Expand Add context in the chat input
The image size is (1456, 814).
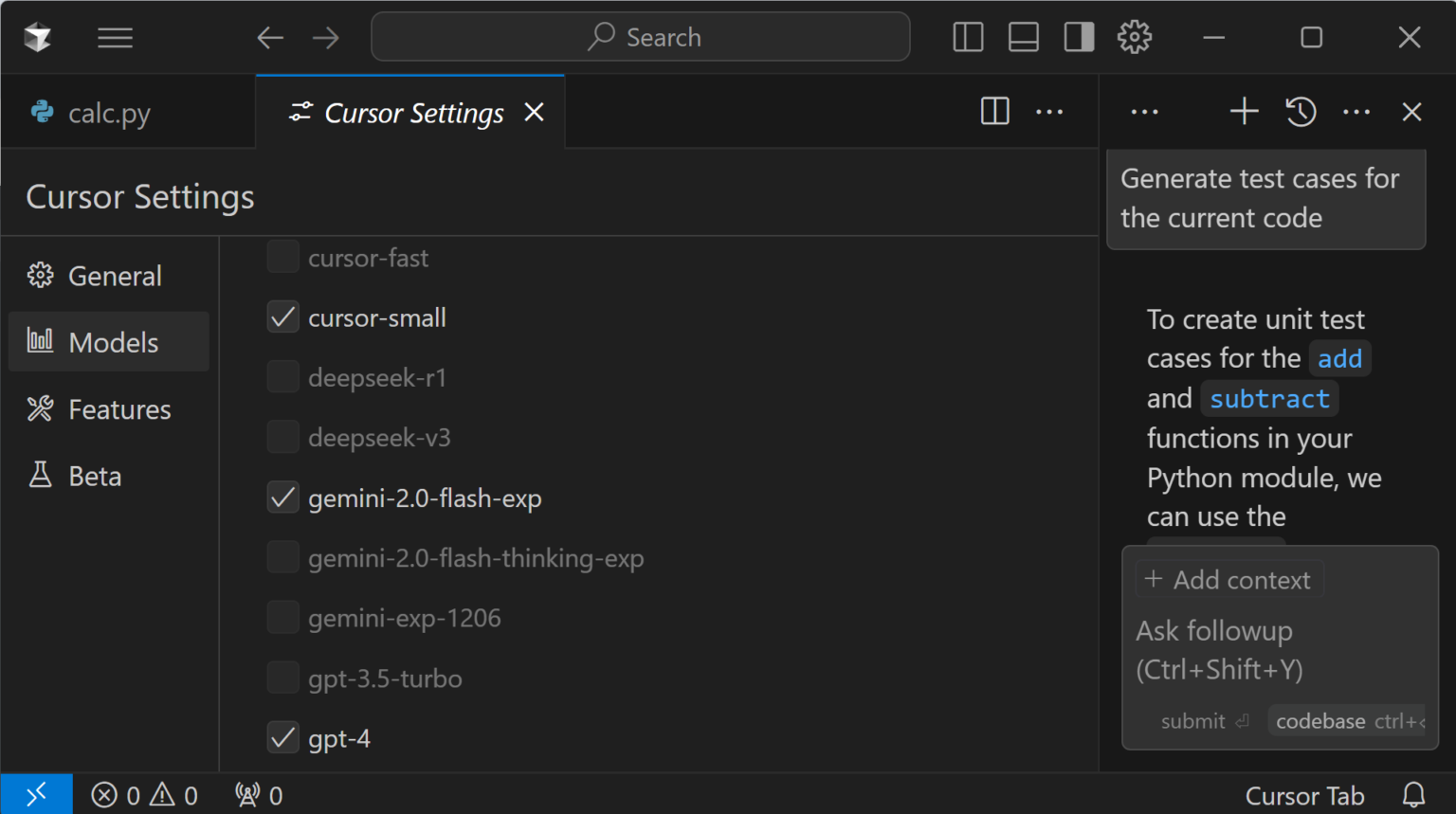1228,578
